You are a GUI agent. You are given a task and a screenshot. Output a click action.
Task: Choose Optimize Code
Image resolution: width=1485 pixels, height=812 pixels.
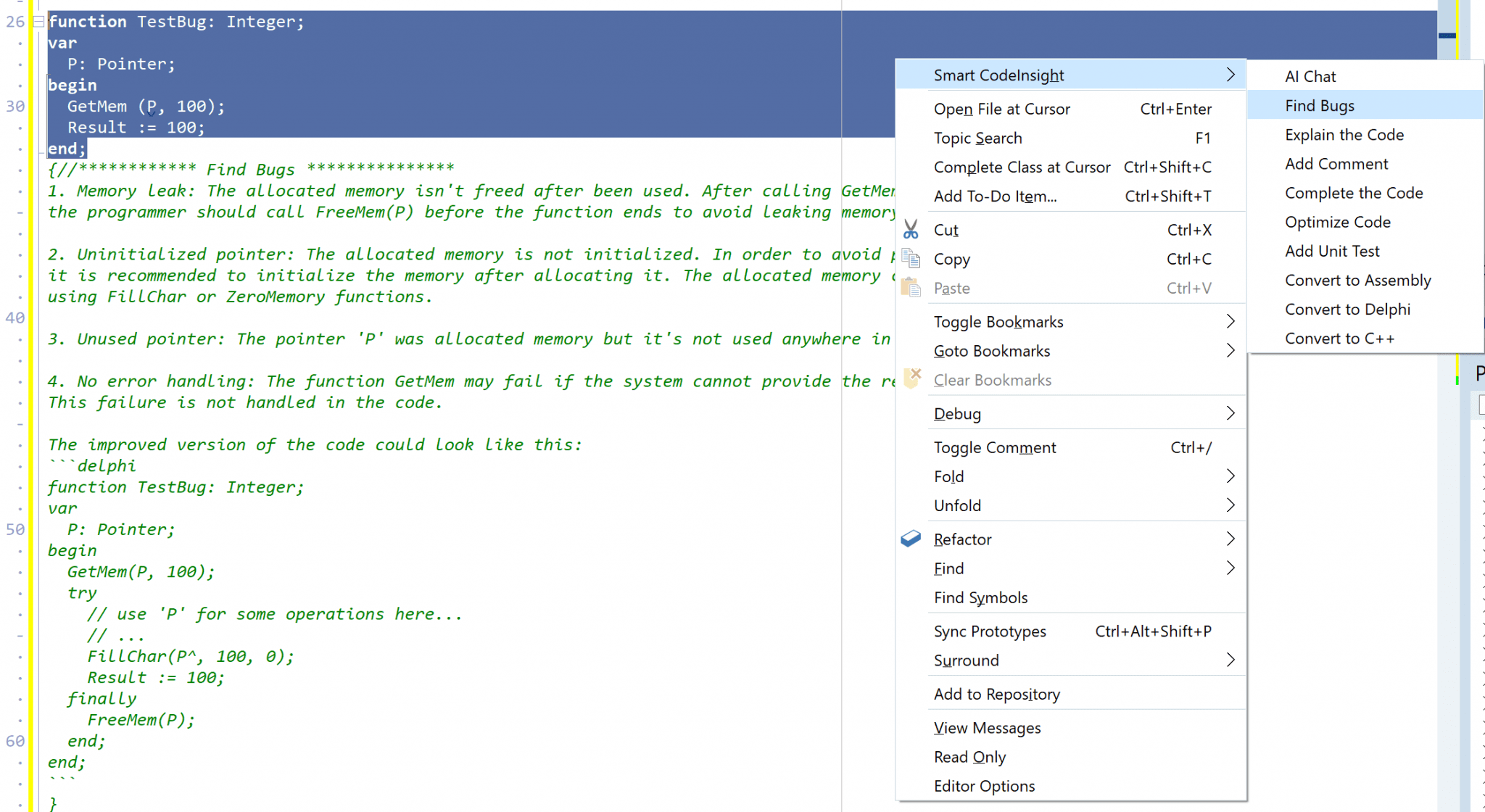pyautogui.click(x=1365, y=221)
